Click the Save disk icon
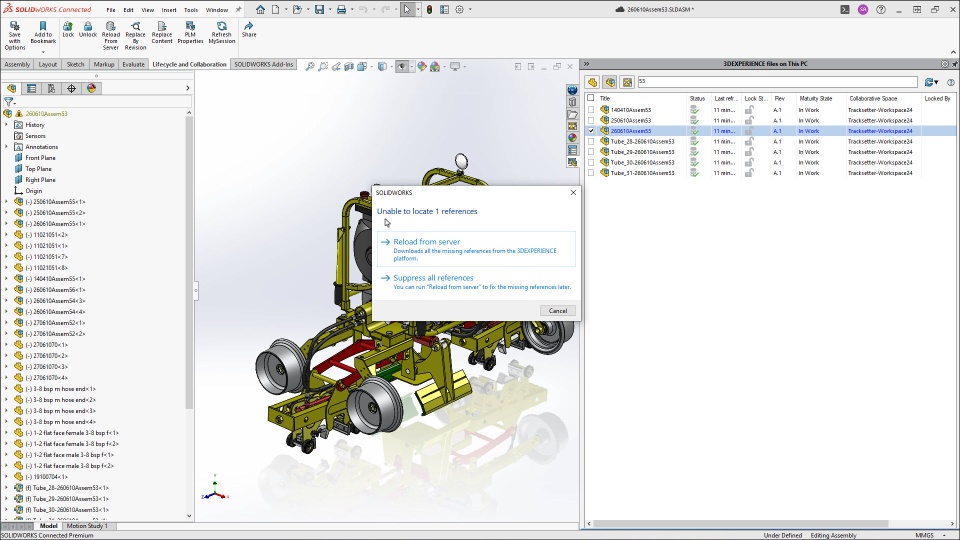The image size is (960, 540). click(319, 9)
